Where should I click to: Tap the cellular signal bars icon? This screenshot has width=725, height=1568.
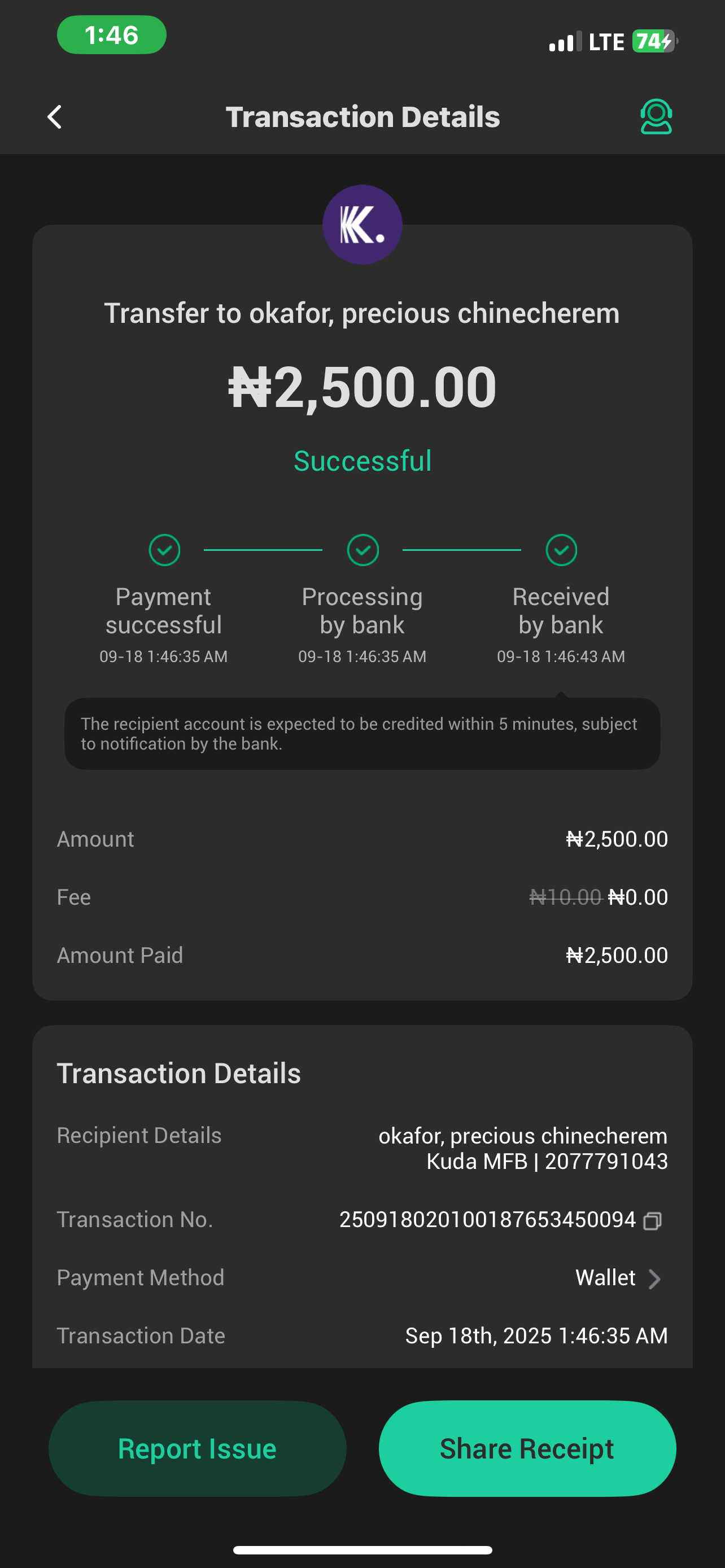click(564, 42)
